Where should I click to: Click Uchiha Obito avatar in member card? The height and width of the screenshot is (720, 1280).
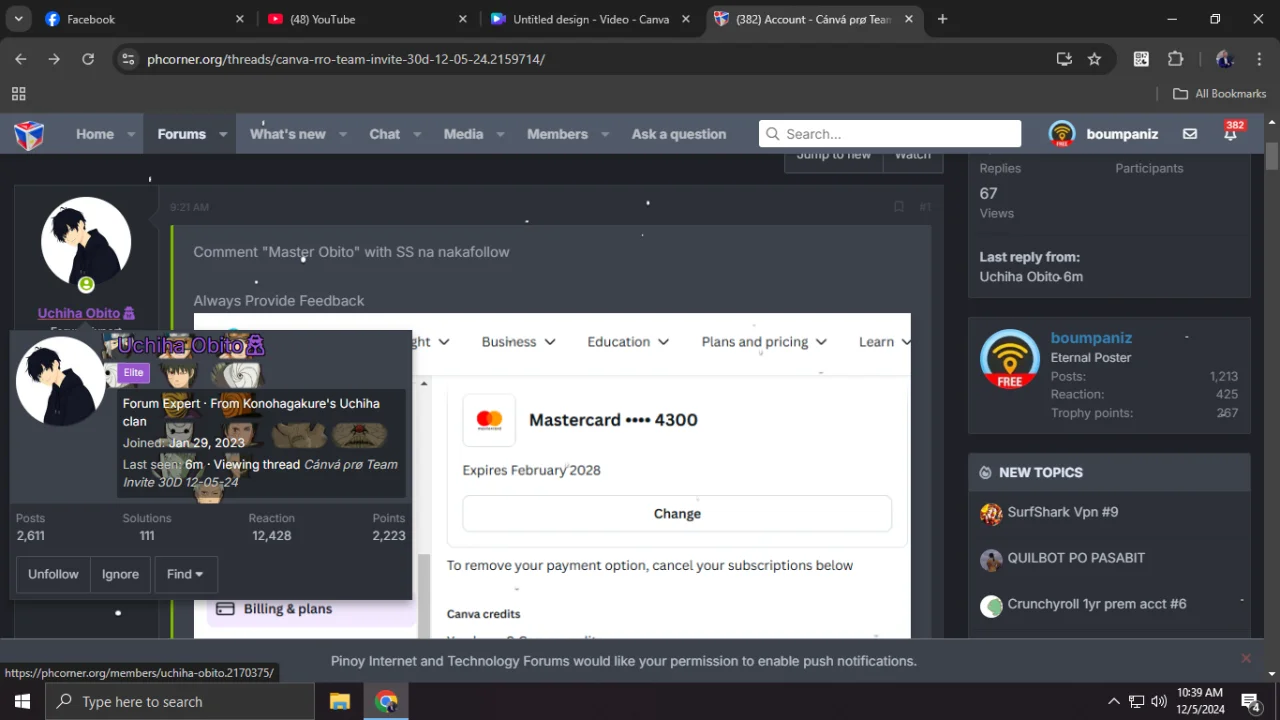point(61,381)
